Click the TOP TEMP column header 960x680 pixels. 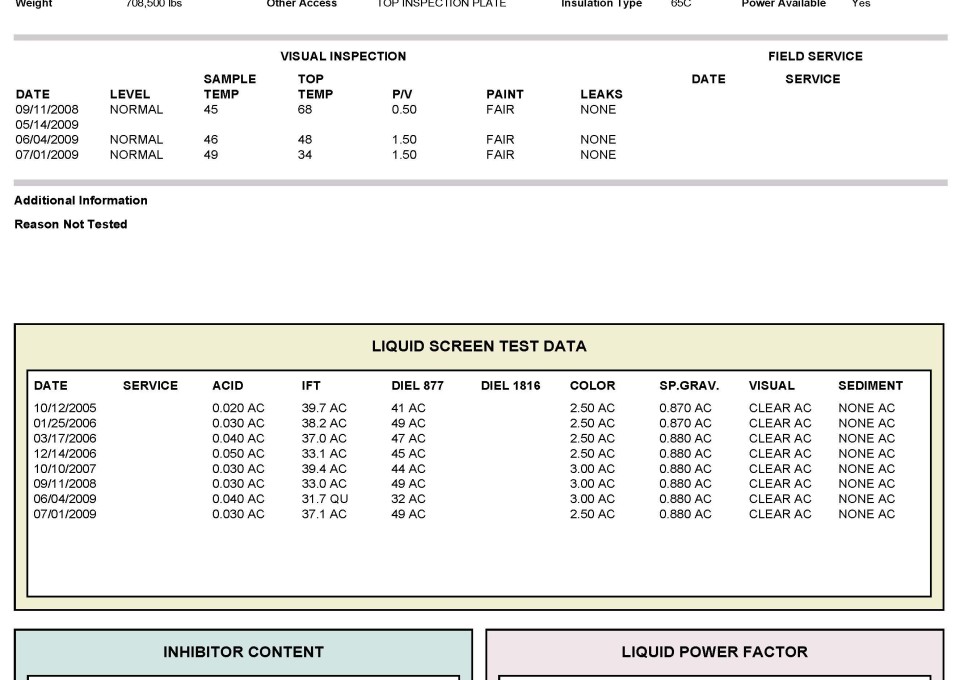tap(315, 86)
